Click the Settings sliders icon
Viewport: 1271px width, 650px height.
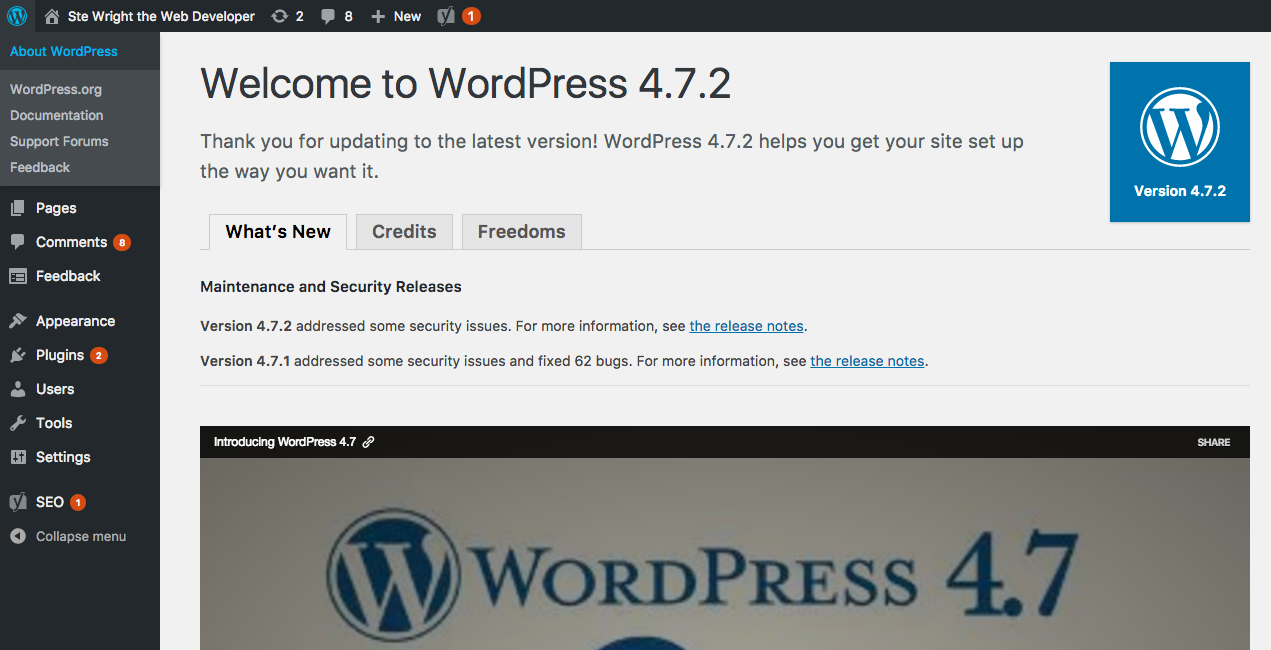(x=18, y=457)
